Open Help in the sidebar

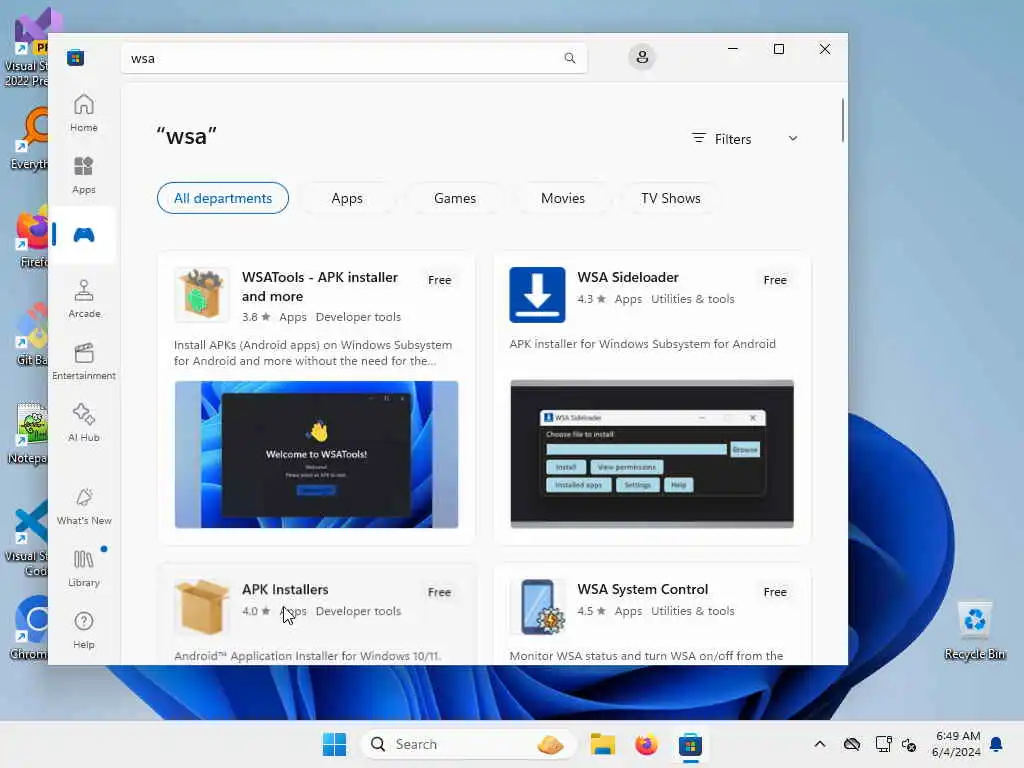84,630
